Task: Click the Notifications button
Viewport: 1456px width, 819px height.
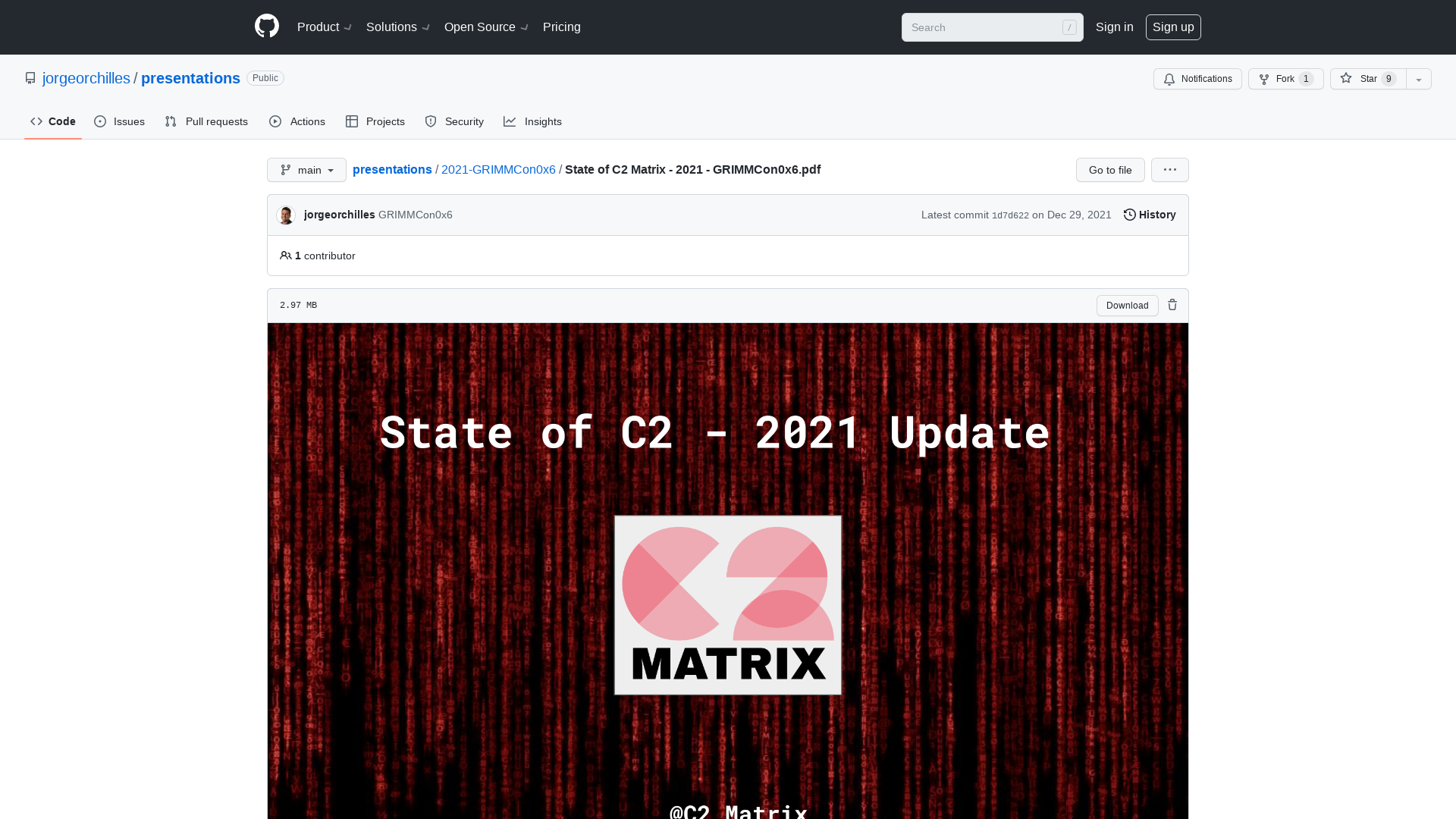Action: point(1197,79)
